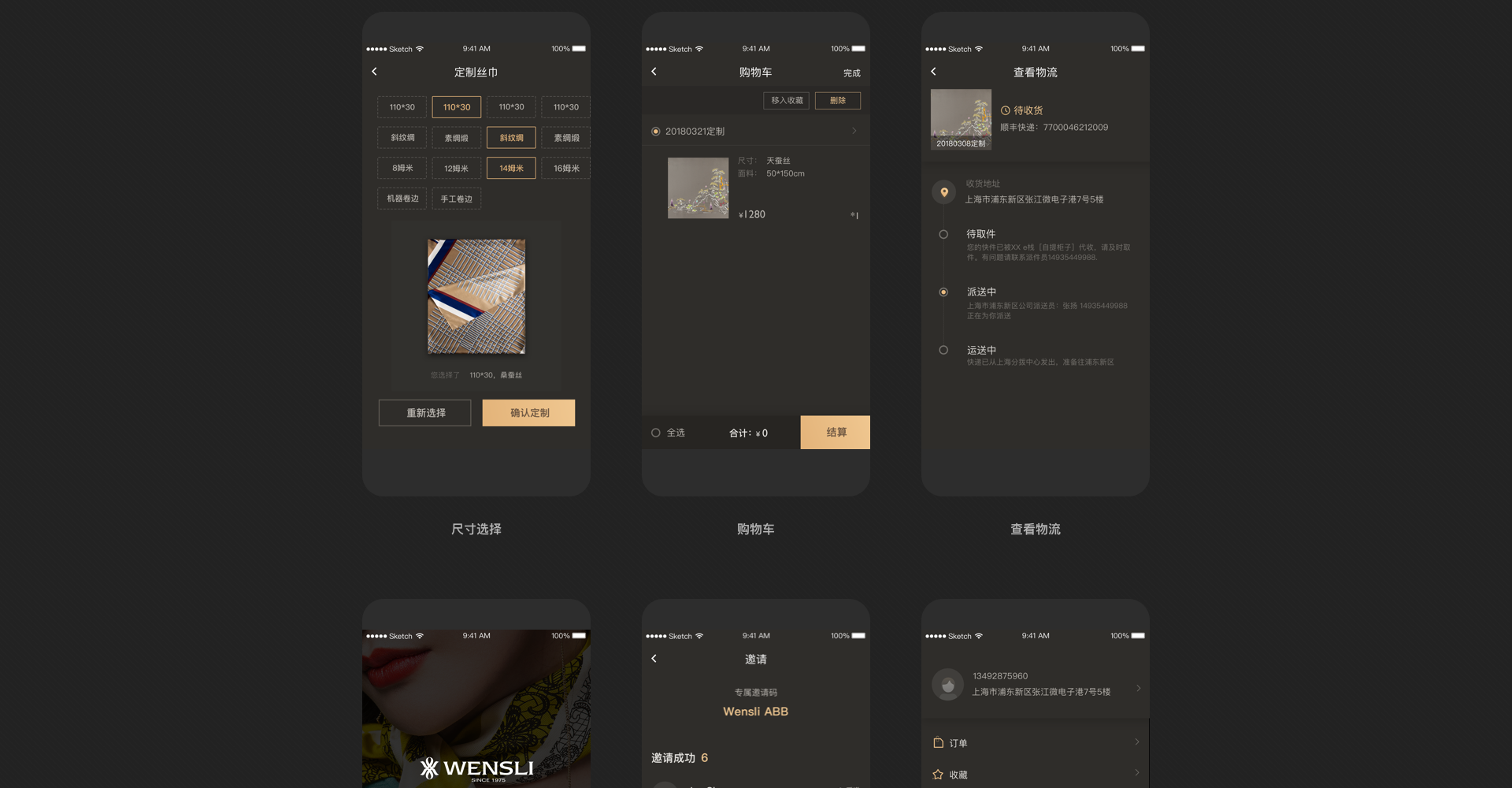
Task: Open the 订单 row chevron
Action: 1137,742
